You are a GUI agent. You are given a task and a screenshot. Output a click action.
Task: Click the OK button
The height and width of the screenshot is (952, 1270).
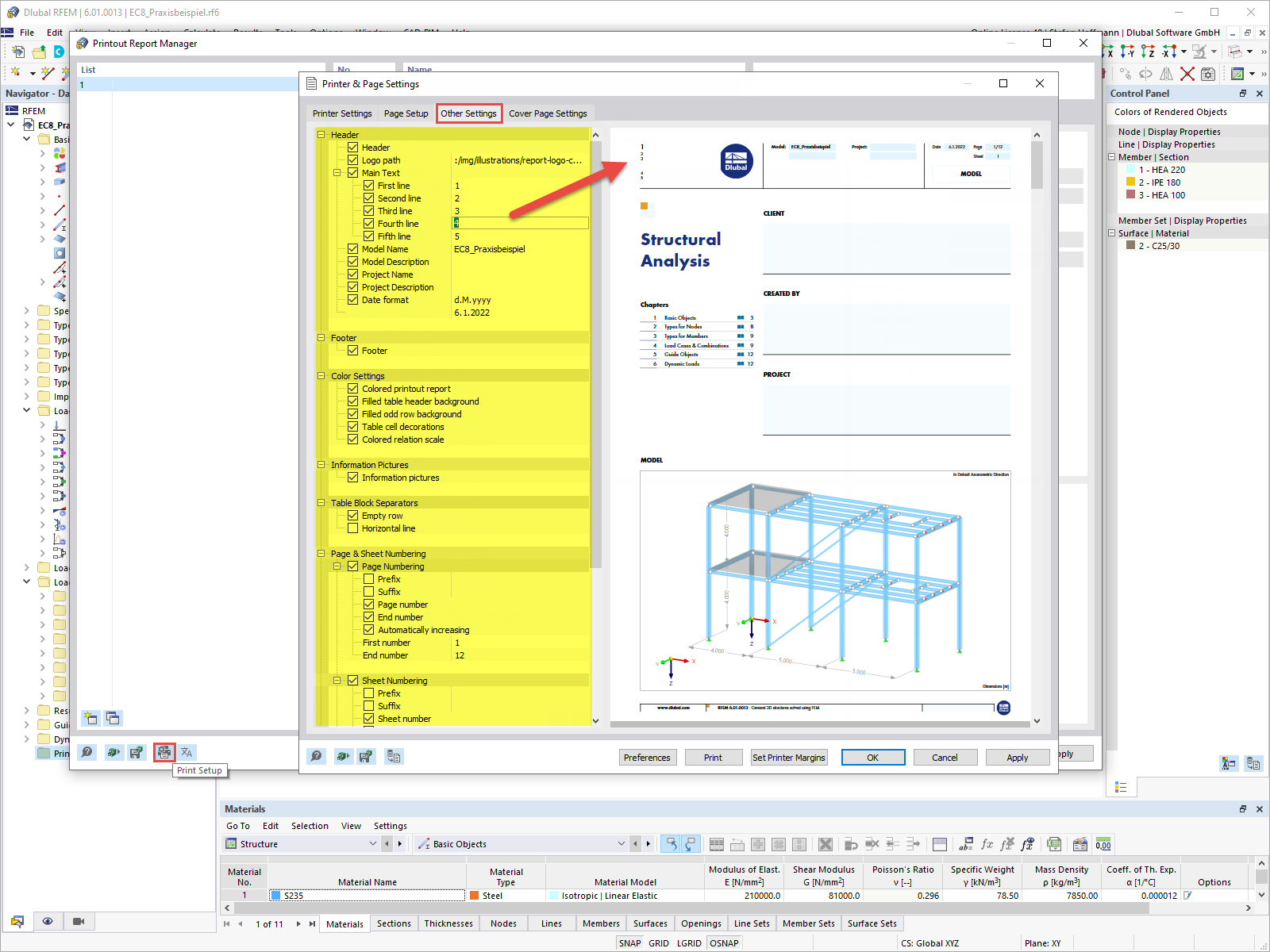click(x=872, y=758)
